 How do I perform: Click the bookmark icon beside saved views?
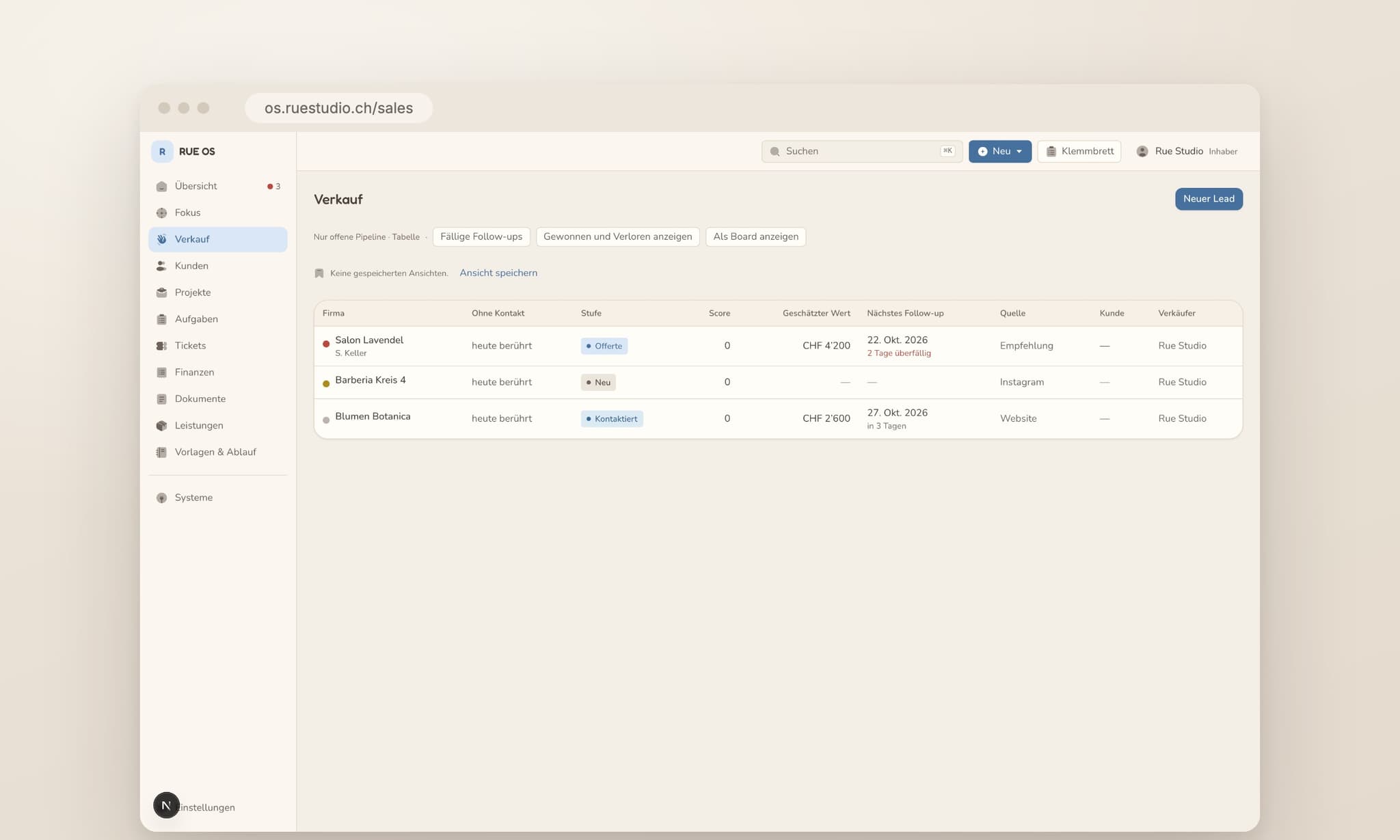pyautogui.click(x=319, y=273)
